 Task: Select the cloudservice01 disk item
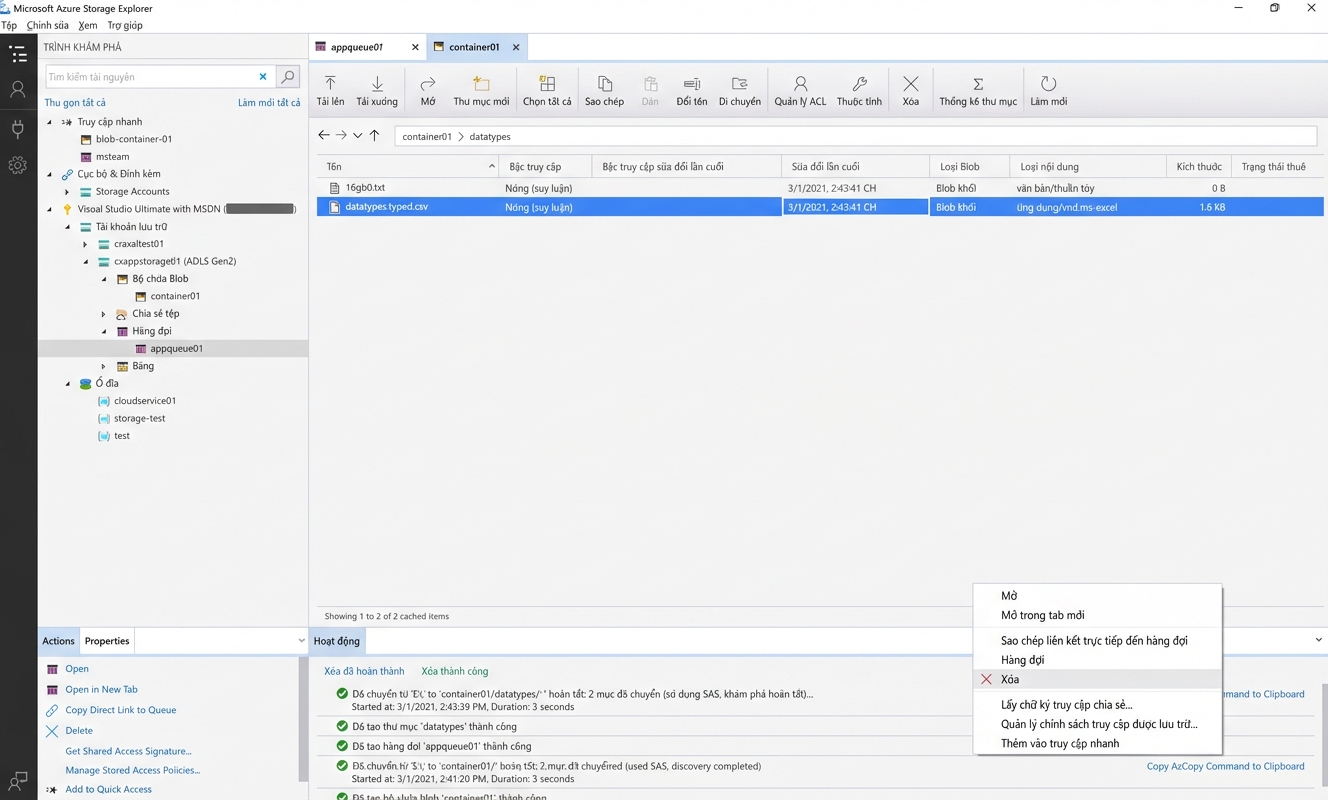click(x=145, y=401)
